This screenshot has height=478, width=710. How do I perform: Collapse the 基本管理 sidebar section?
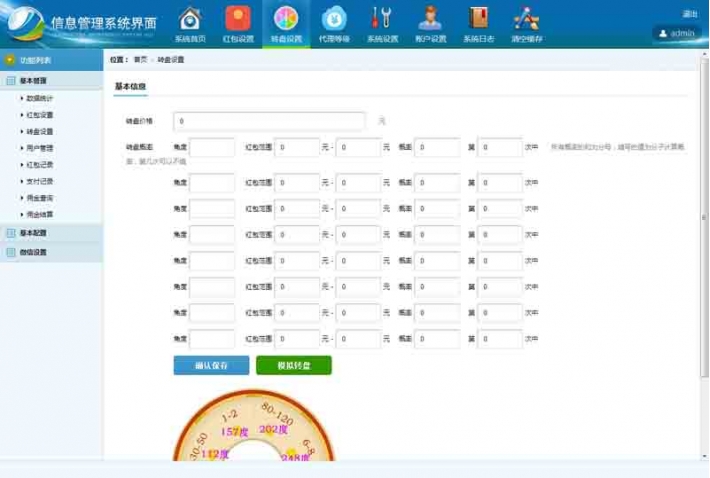33,80
